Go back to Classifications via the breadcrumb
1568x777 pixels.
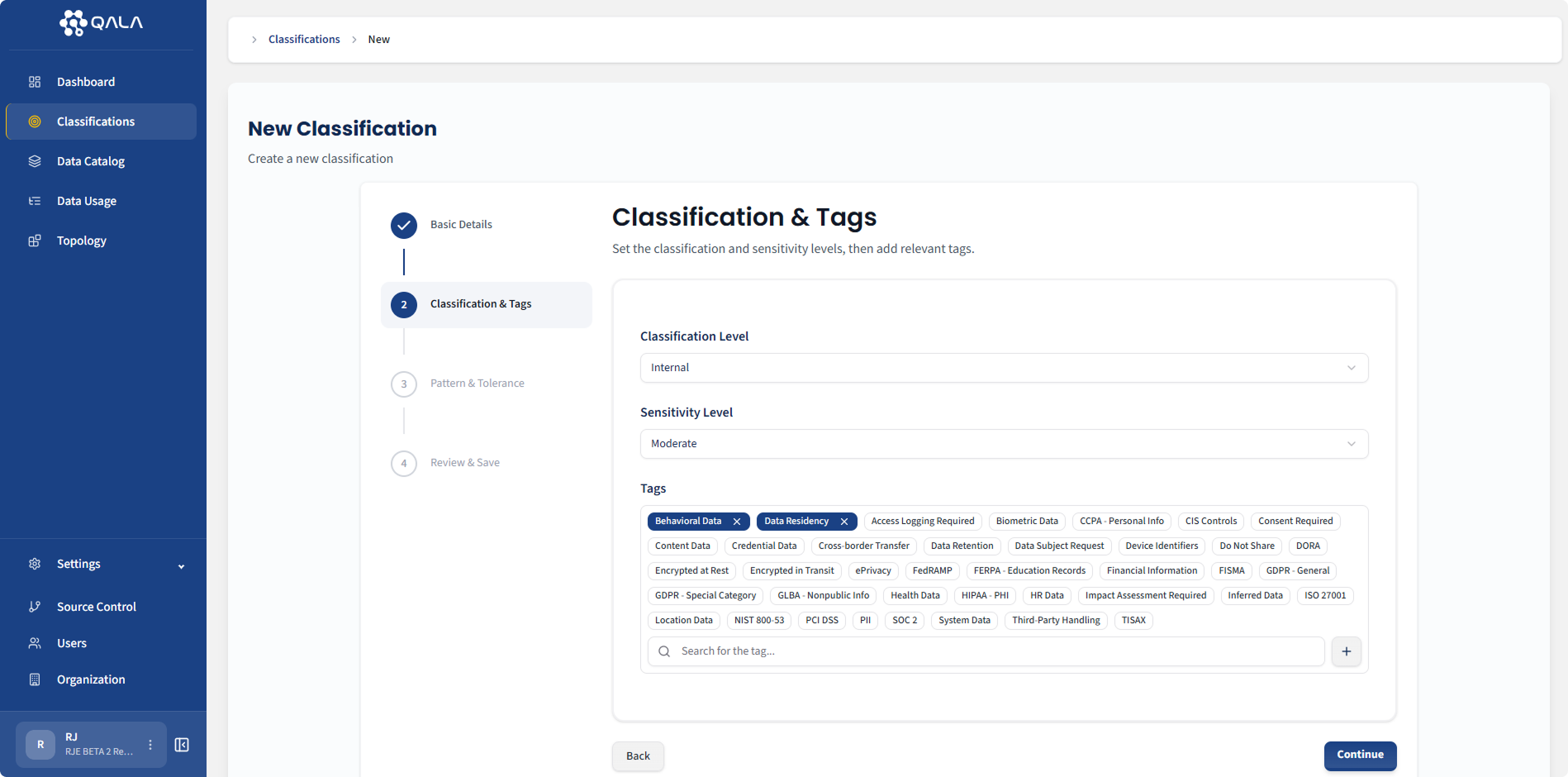pos(304,39)
